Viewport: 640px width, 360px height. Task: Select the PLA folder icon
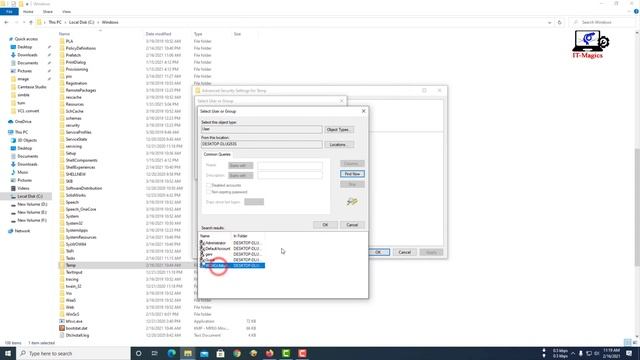[62, 41]
